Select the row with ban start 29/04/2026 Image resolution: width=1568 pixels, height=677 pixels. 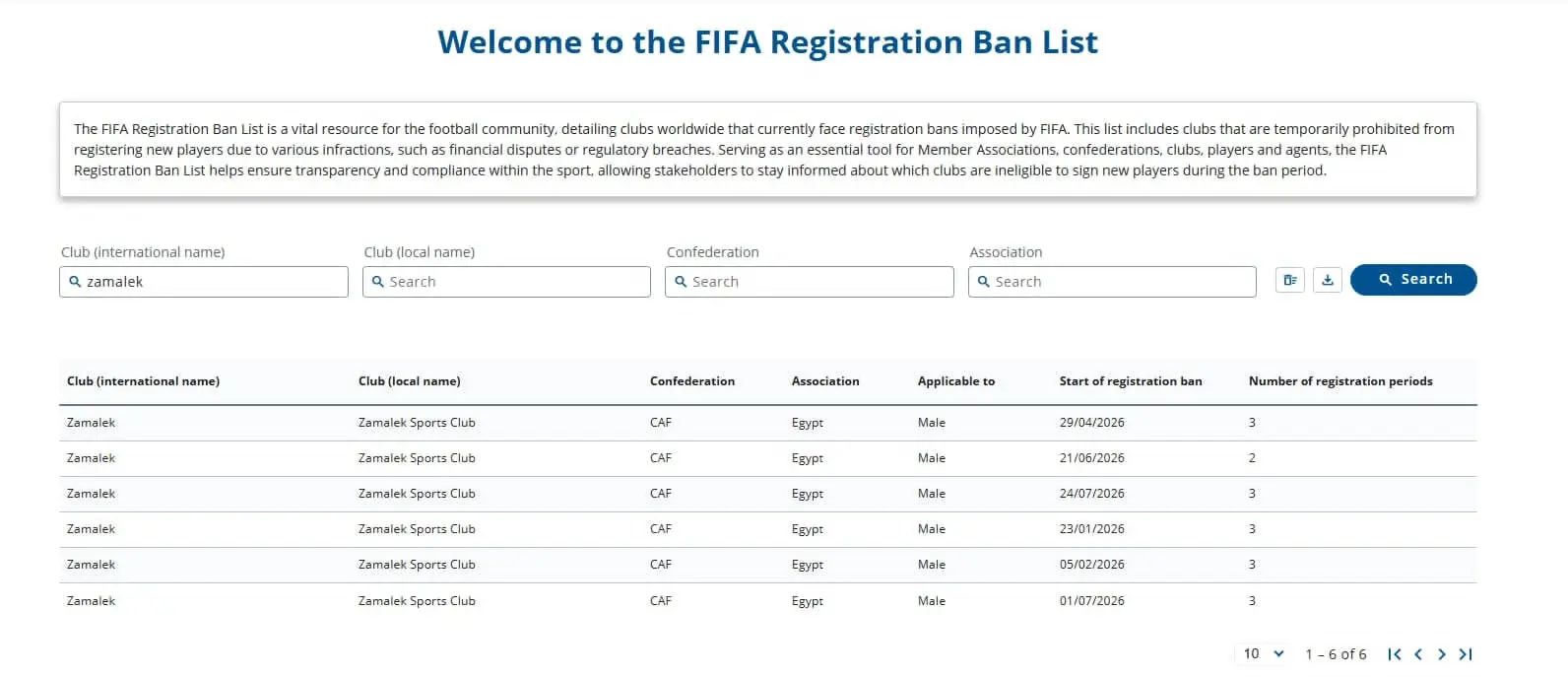click(x=768, y=423)
